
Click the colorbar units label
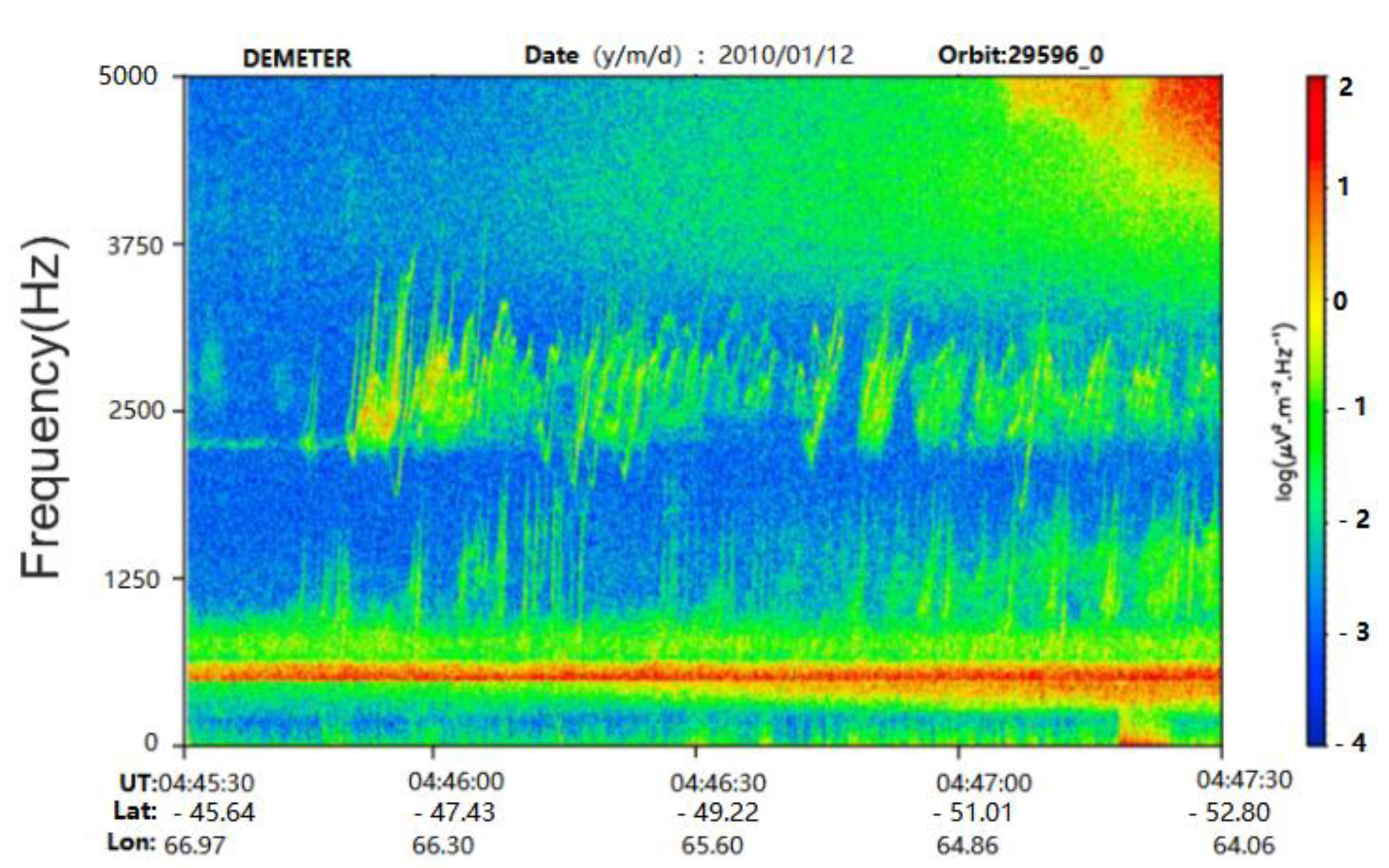[1286, 412]
